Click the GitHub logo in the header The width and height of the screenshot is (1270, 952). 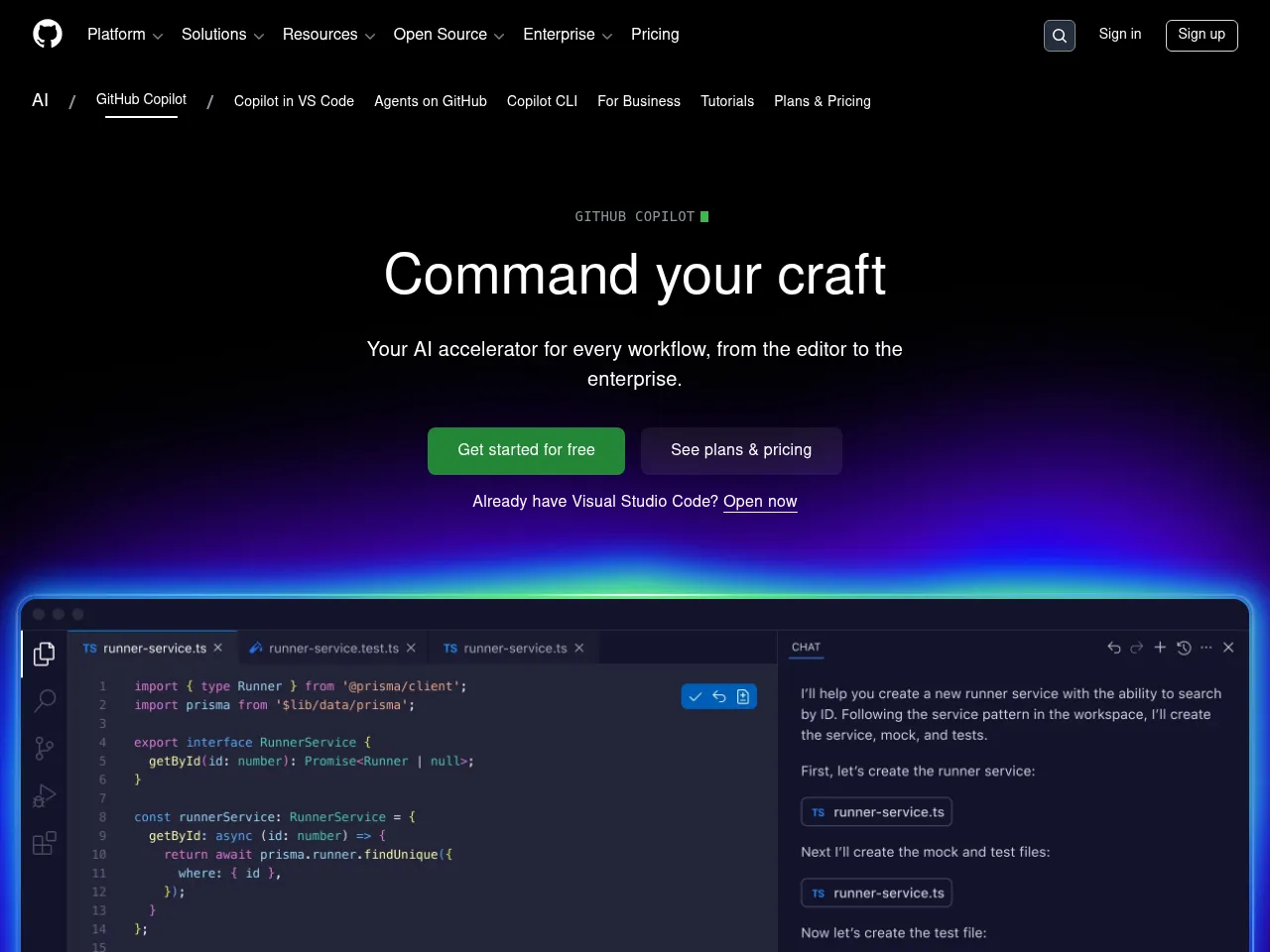click(47, 33)
